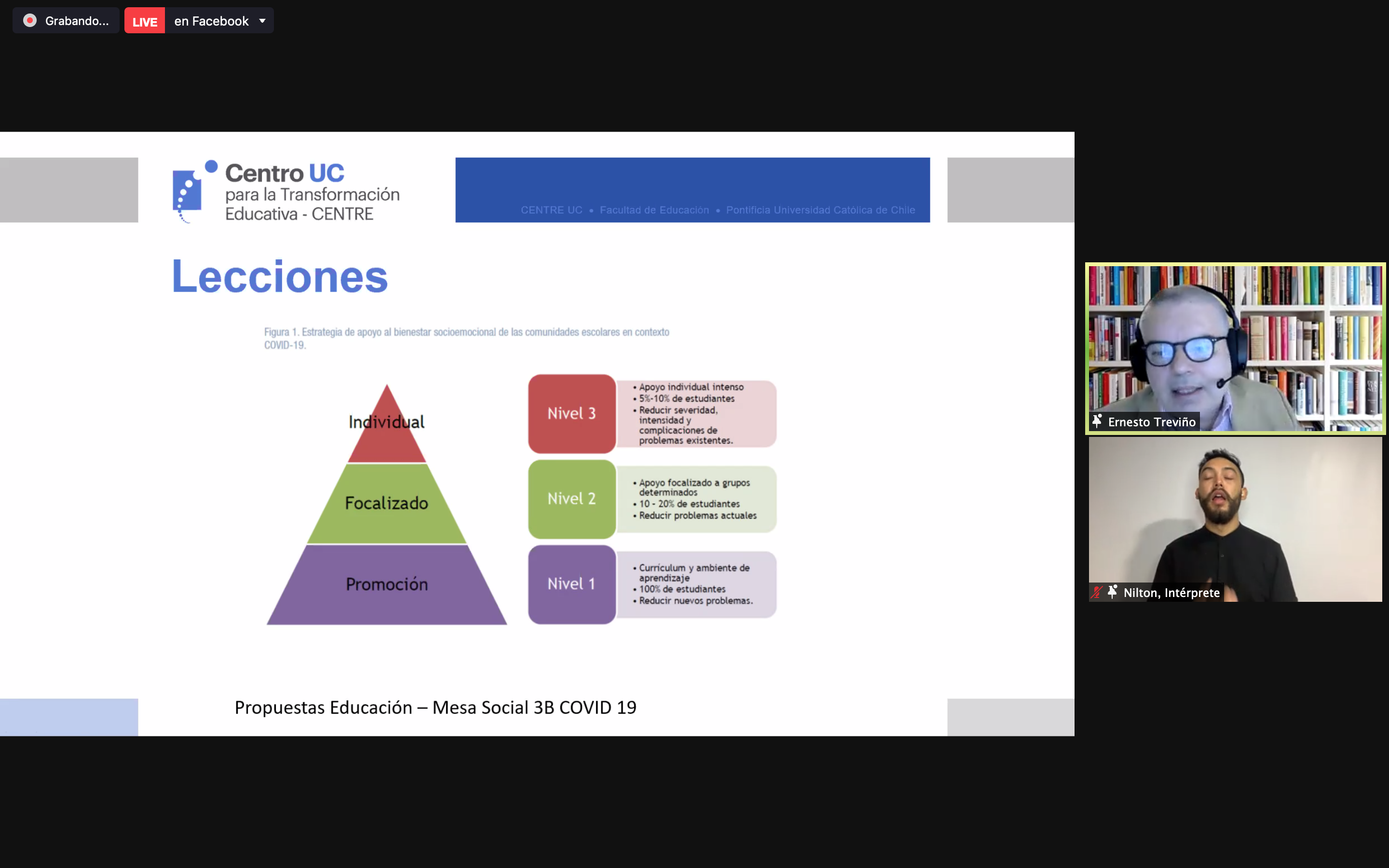Click the purple Nivel 1 box

point(572,584)
